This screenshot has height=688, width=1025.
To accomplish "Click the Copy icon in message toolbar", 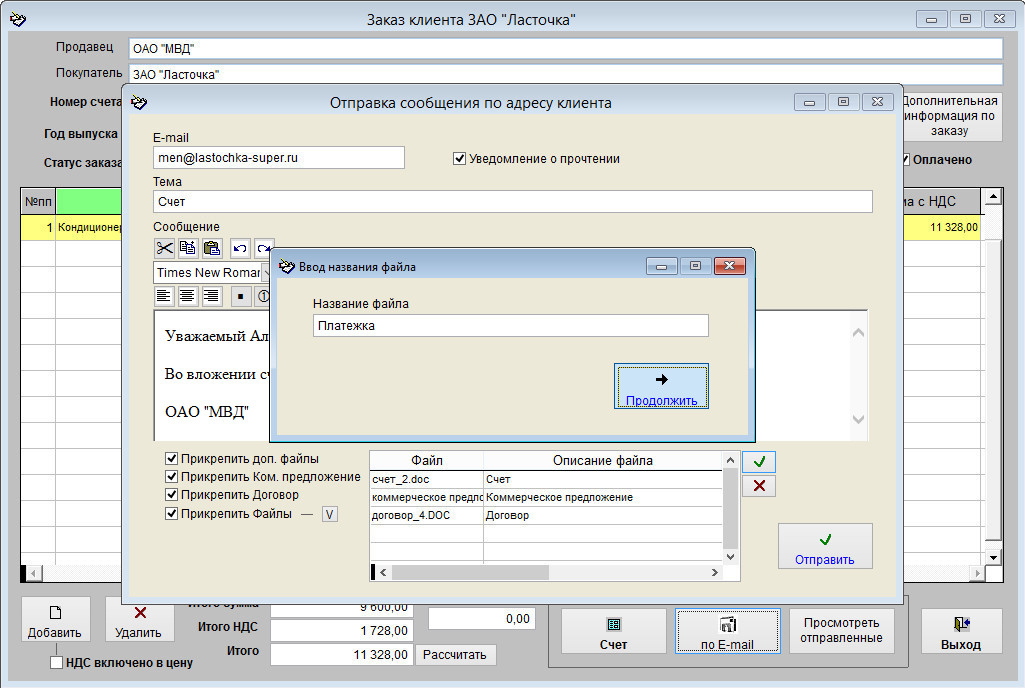I will [x=188, y=248].
